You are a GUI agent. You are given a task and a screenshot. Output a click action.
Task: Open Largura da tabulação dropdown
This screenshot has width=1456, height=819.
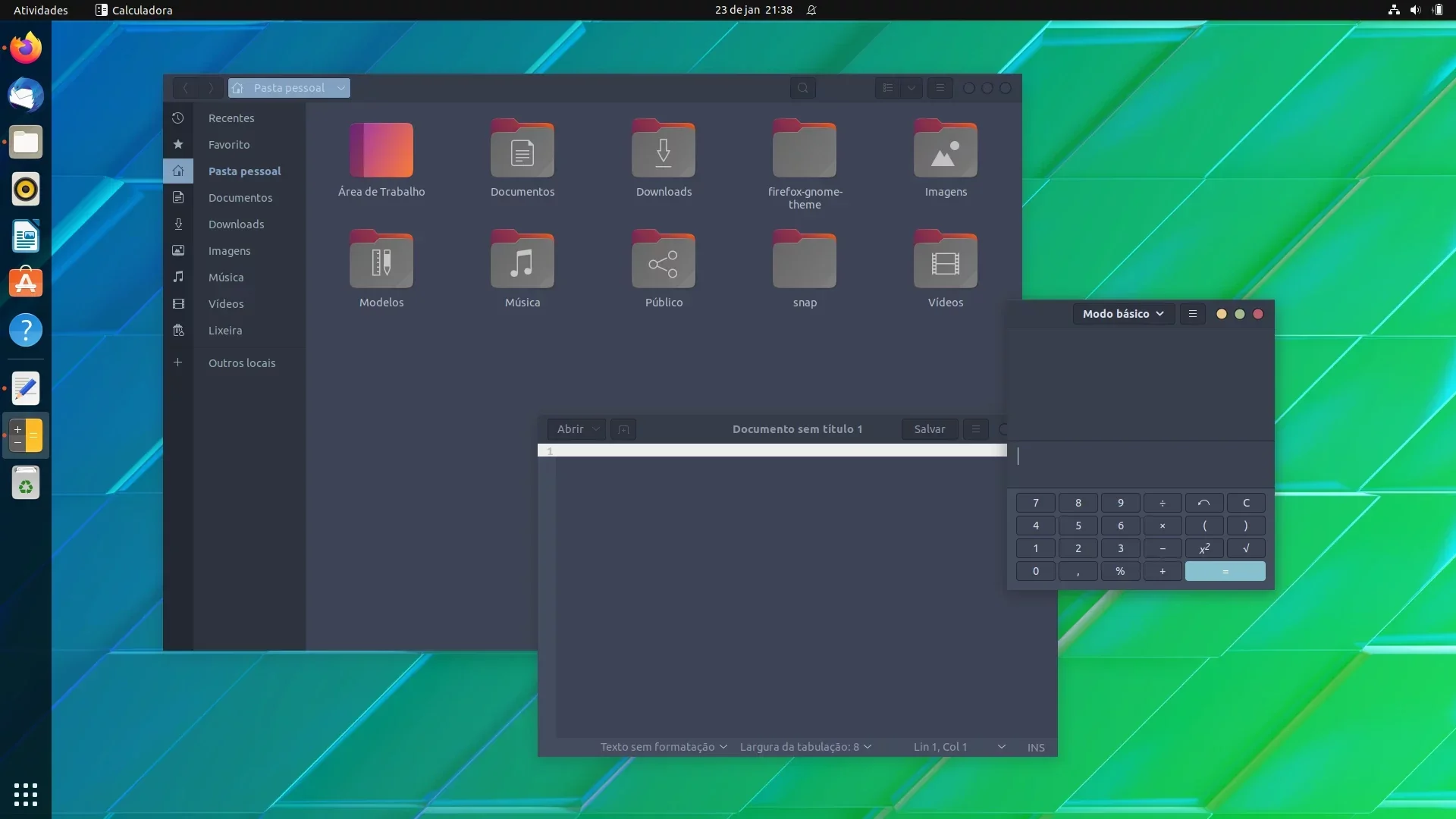(x=805, y=747)
